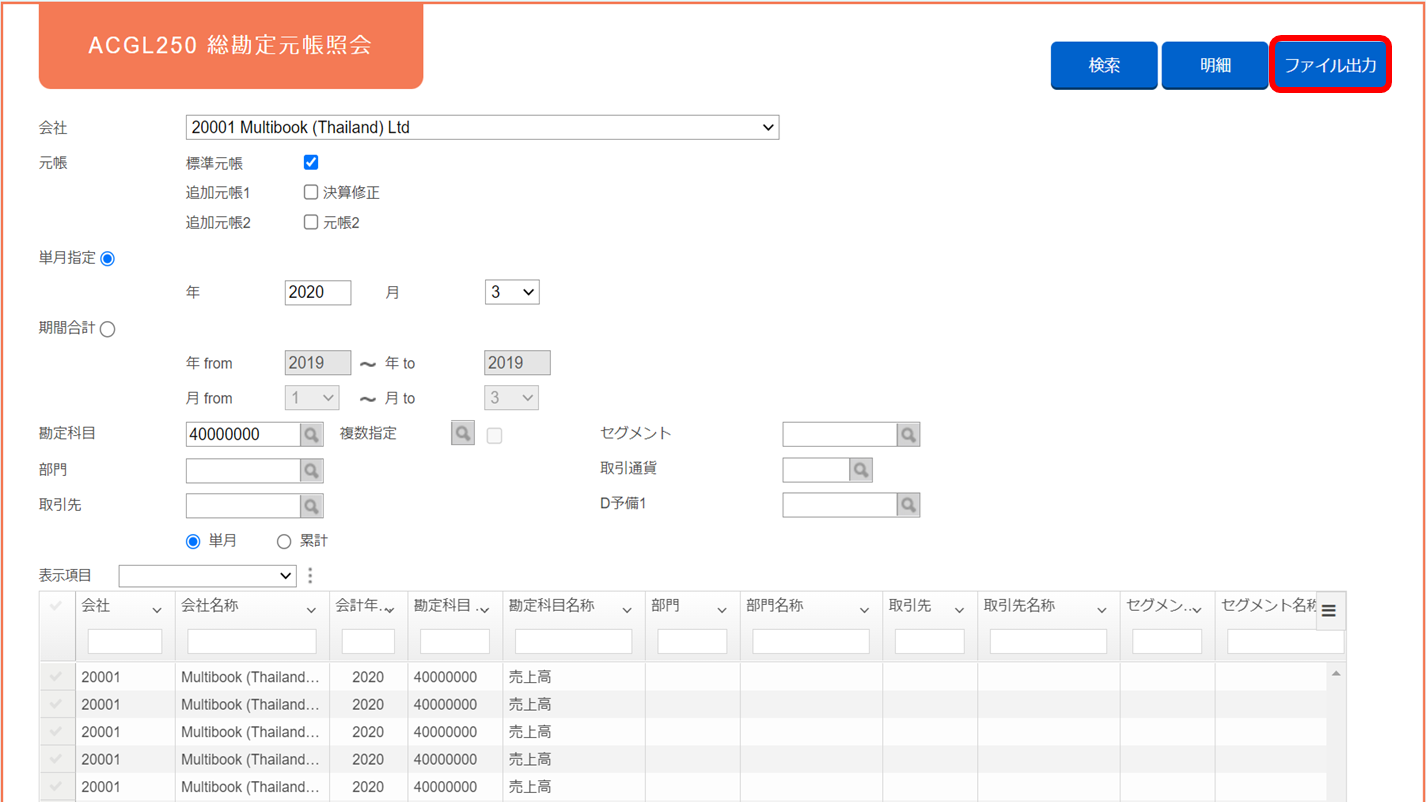The width and height of the screenshot is (1426, 802).
Task: Choose the 累計 radio option
Action: pos(284,541)
